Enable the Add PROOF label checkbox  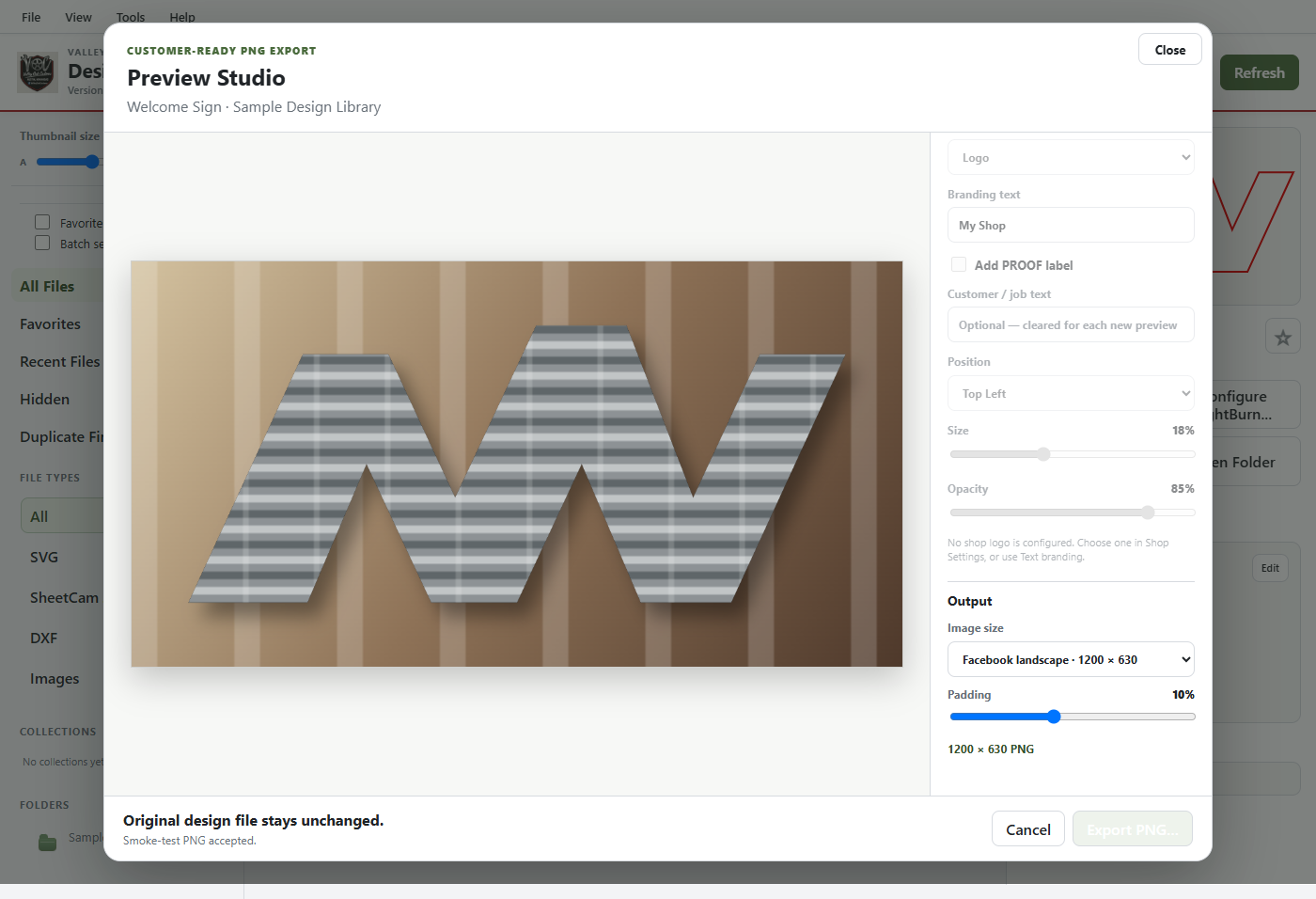click(959, 265)
